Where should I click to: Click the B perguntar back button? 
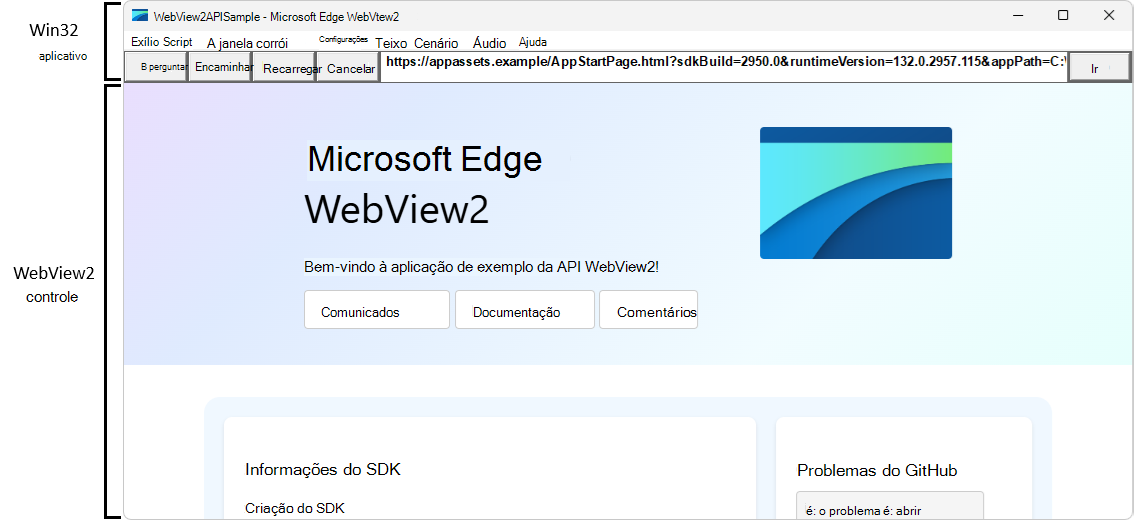coord(156,67)
